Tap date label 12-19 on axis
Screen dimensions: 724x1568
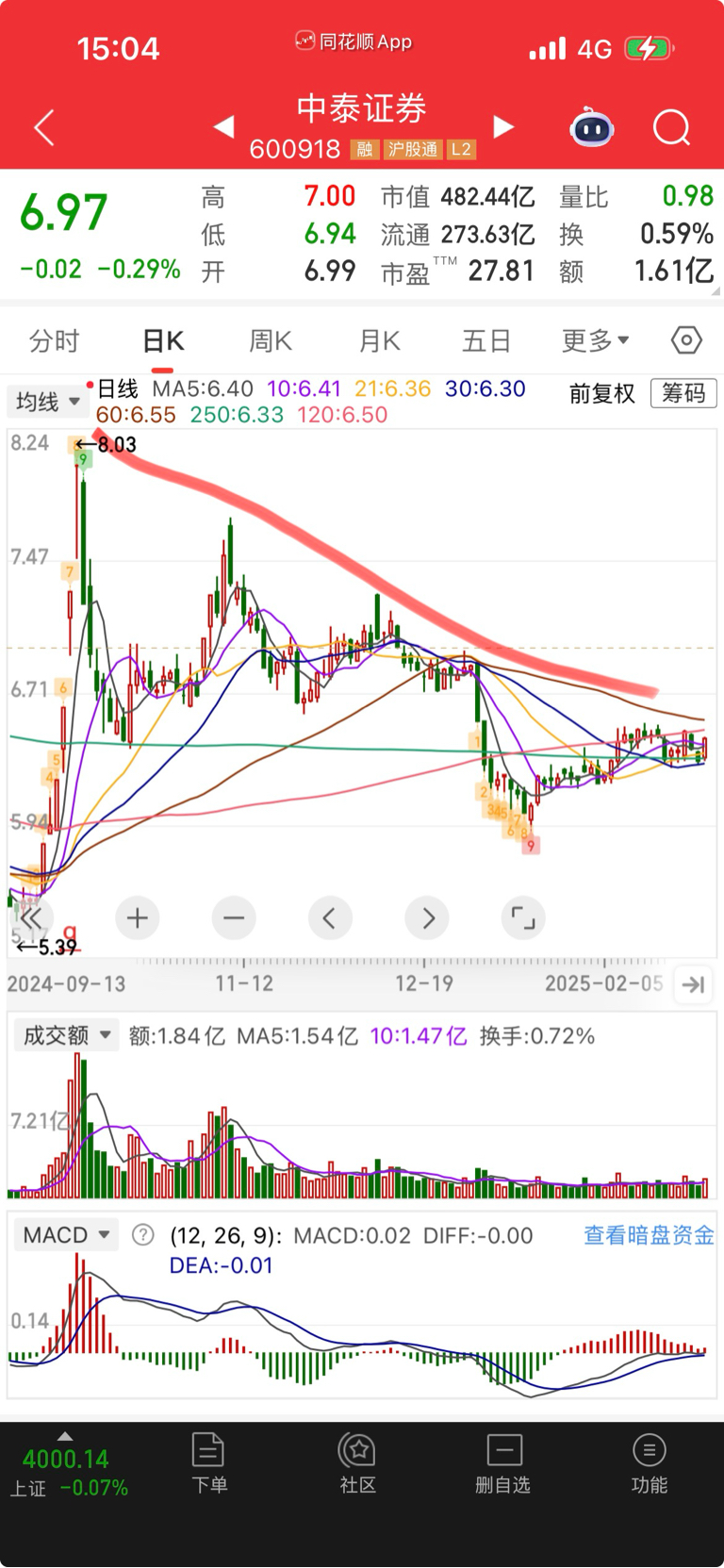(423, 983)
